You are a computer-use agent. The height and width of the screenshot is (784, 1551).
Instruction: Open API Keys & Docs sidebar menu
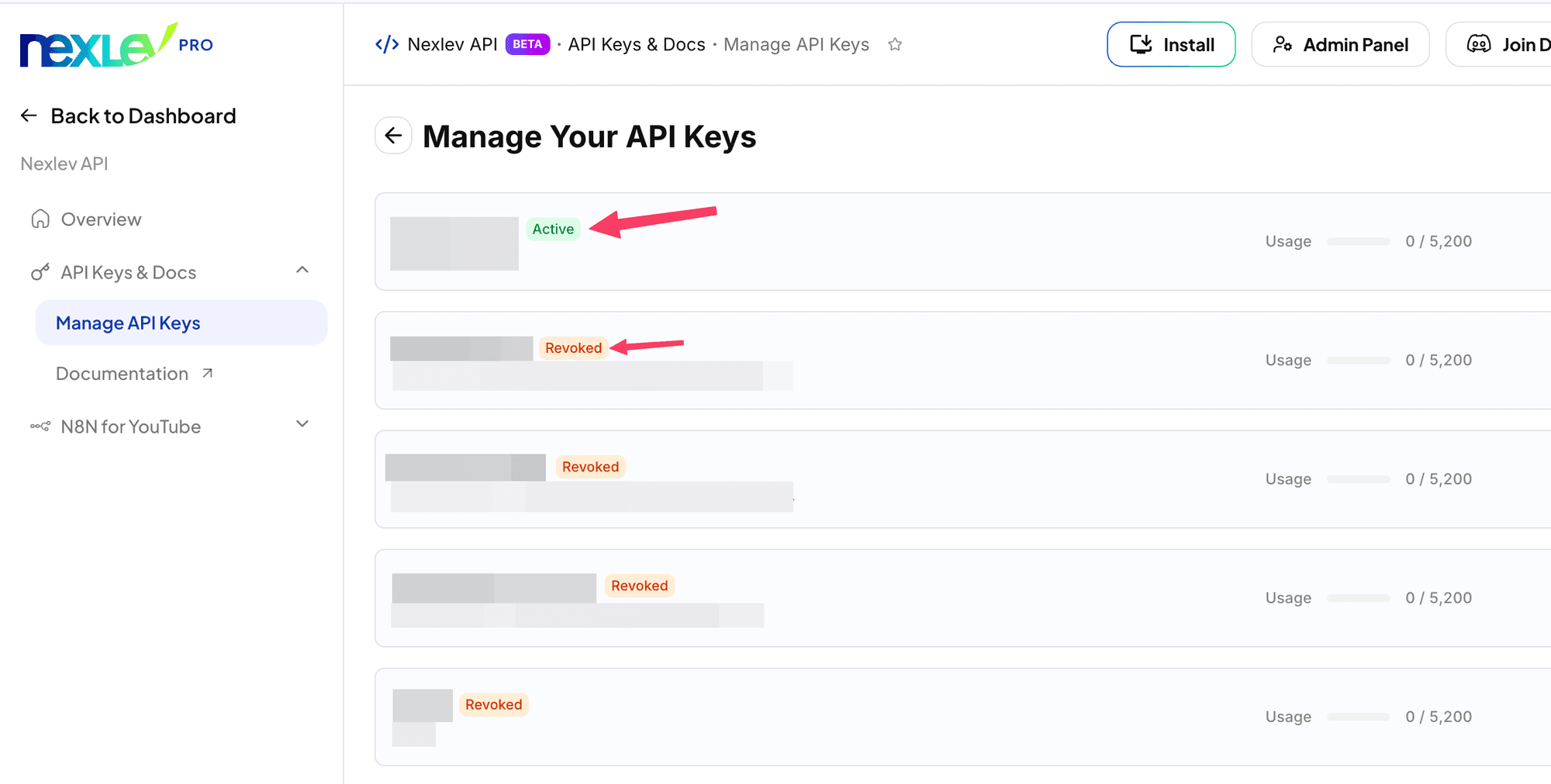[171, 272]
